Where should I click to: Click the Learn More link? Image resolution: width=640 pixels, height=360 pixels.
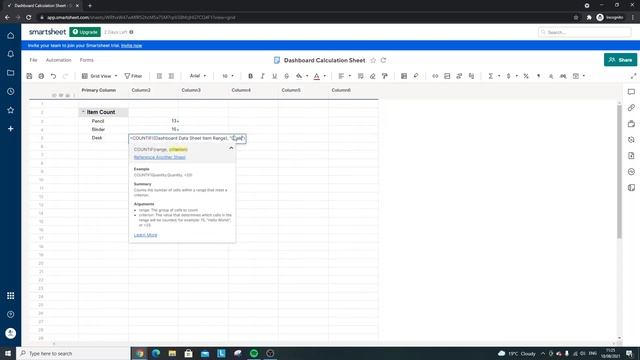(x=145, y=235)
